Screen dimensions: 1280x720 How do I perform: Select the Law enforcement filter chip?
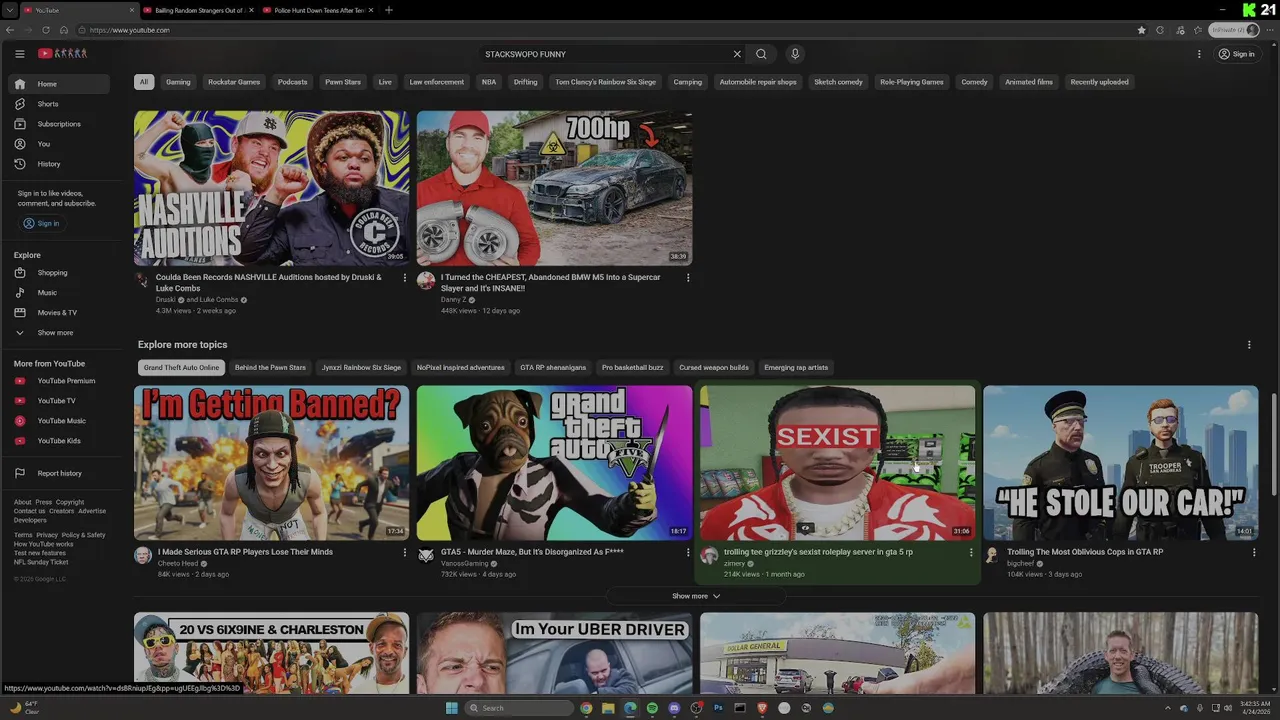(437, 82)
